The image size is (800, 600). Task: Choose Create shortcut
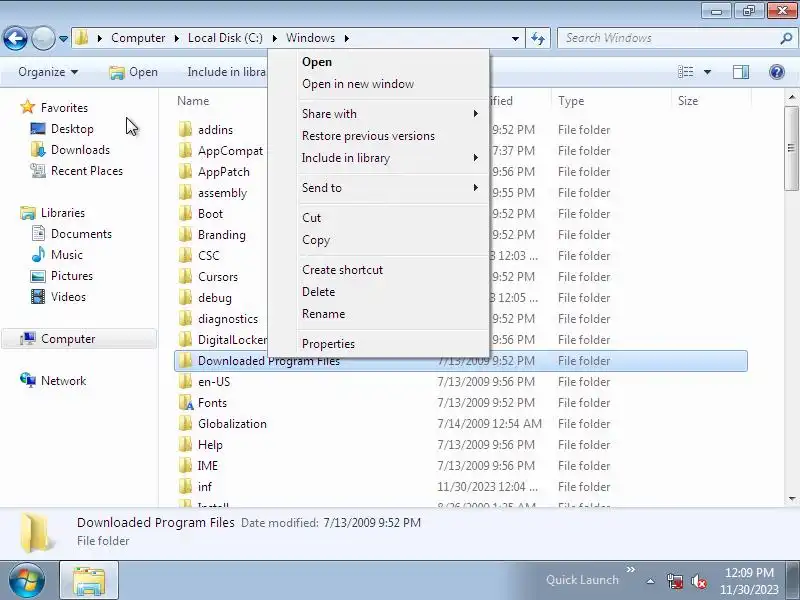(x=379, y=270)
